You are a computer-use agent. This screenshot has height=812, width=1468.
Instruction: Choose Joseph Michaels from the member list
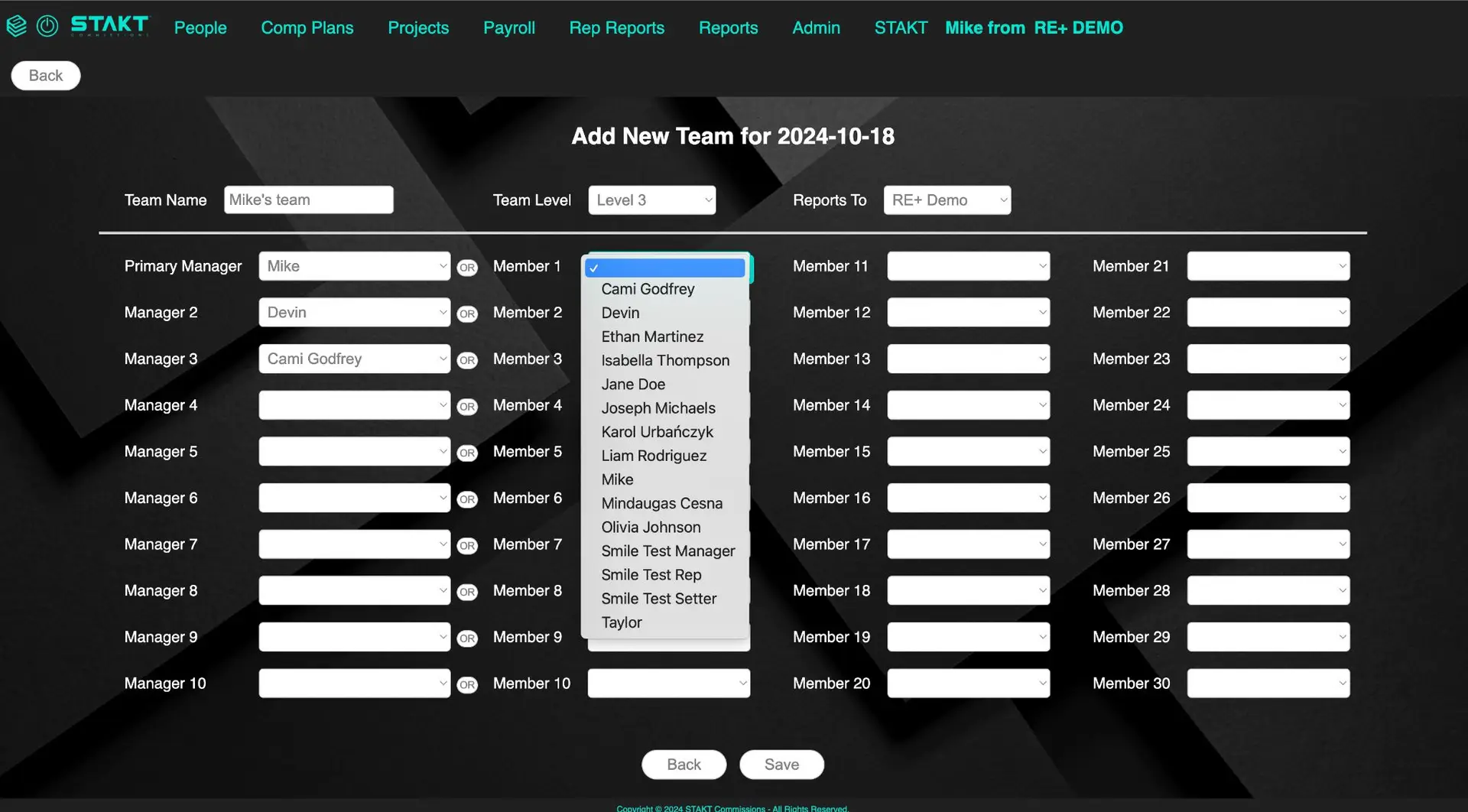(x=658, y=408)
